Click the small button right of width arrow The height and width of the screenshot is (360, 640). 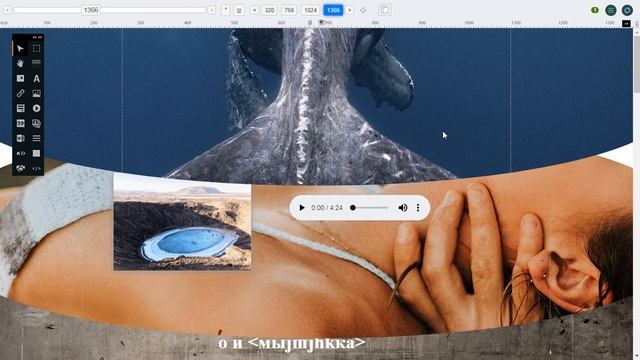(x=226, y=10)
